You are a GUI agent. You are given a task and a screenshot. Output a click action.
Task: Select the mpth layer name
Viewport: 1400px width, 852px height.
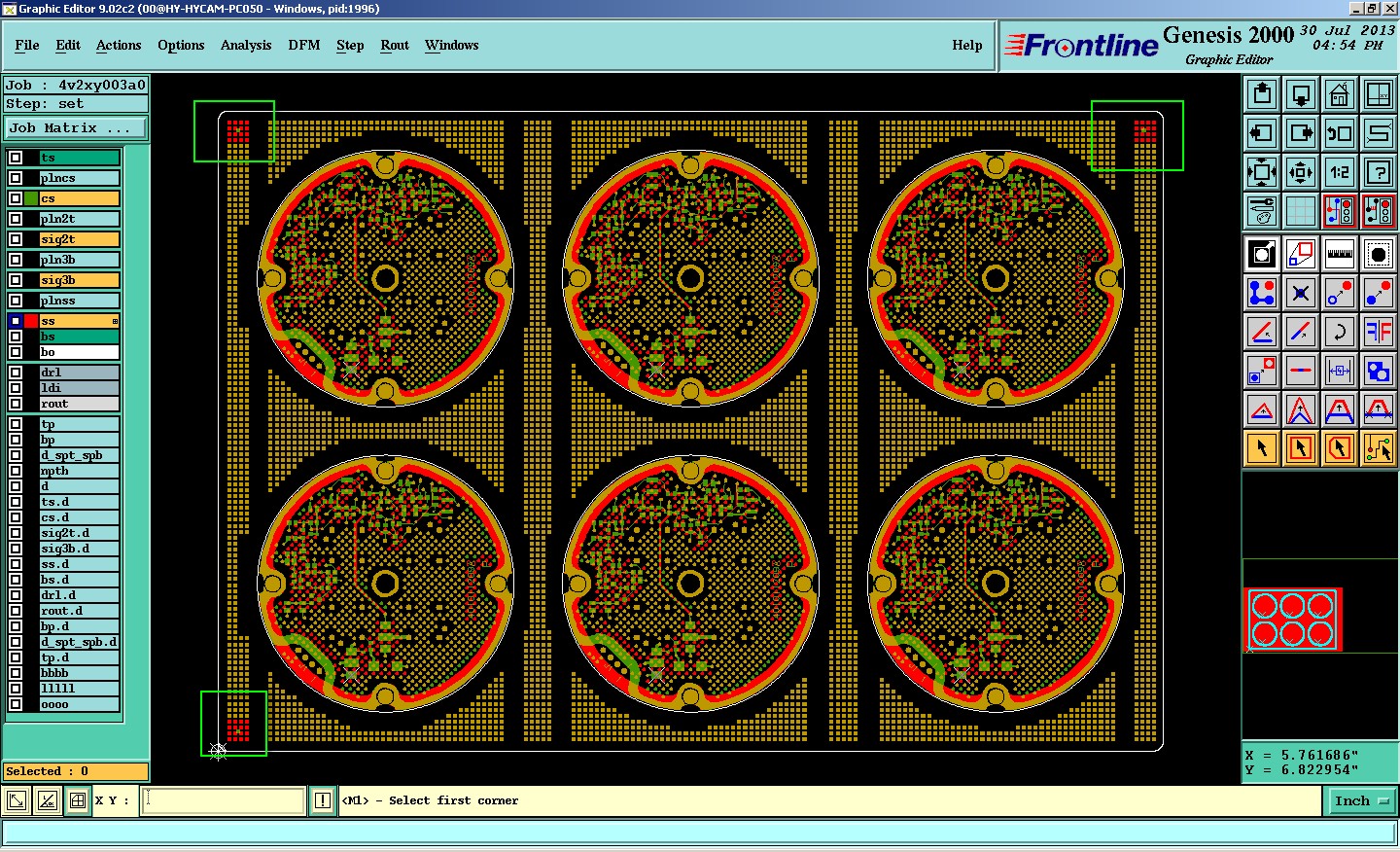pyautogui.click(x=80, y=471)
